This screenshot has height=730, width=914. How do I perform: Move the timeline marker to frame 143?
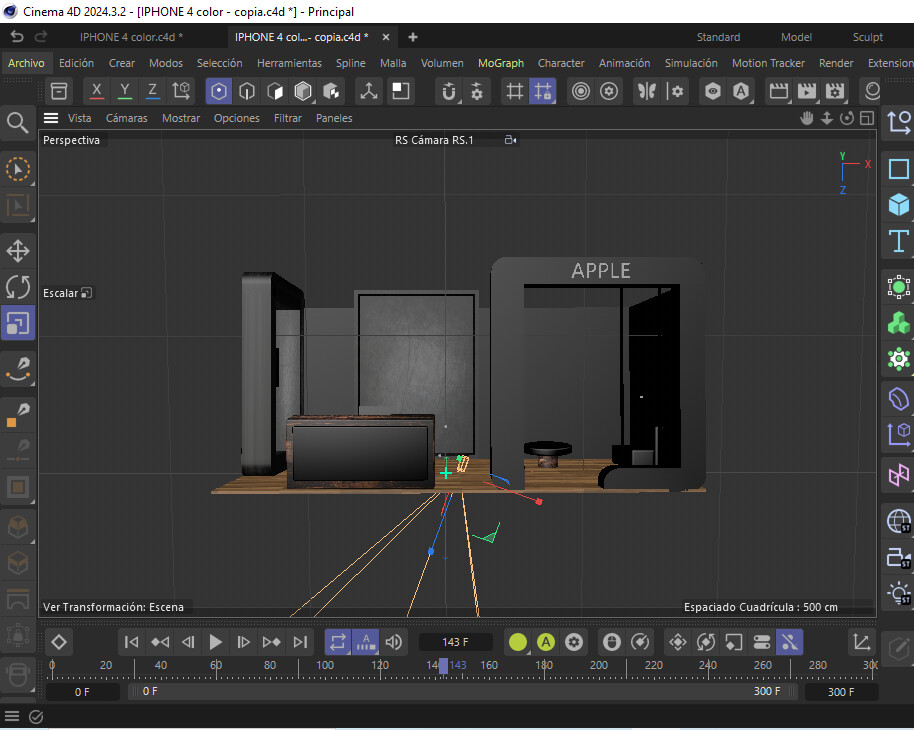click(444, 664)
